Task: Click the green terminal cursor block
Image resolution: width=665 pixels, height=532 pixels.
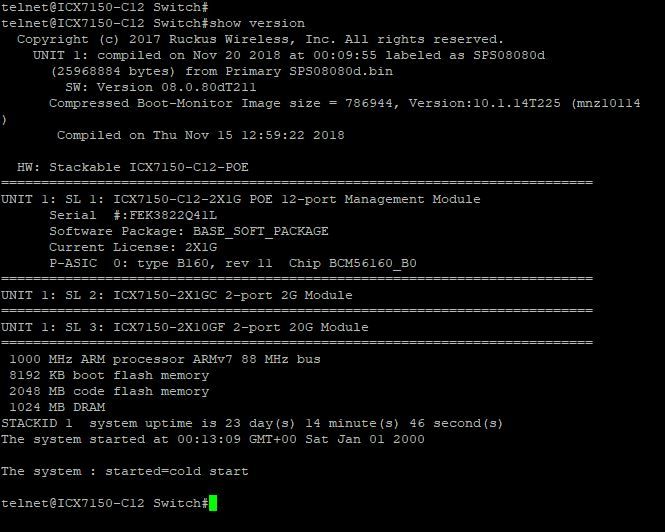Action: [x=213, y=503]
